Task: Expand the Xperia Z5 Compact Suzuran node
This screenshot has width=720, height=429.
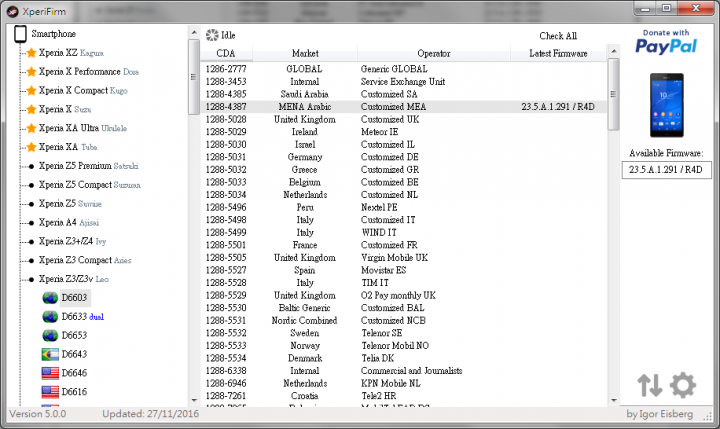Action: pyautogui.click(x=31, y=185)
